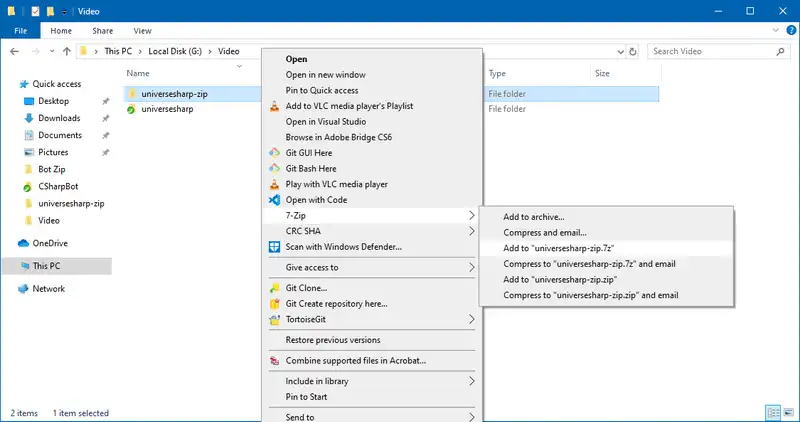This screenshot has height=422, width=800.
Task: Select Restore previous versions
Action: coord(332,340)
